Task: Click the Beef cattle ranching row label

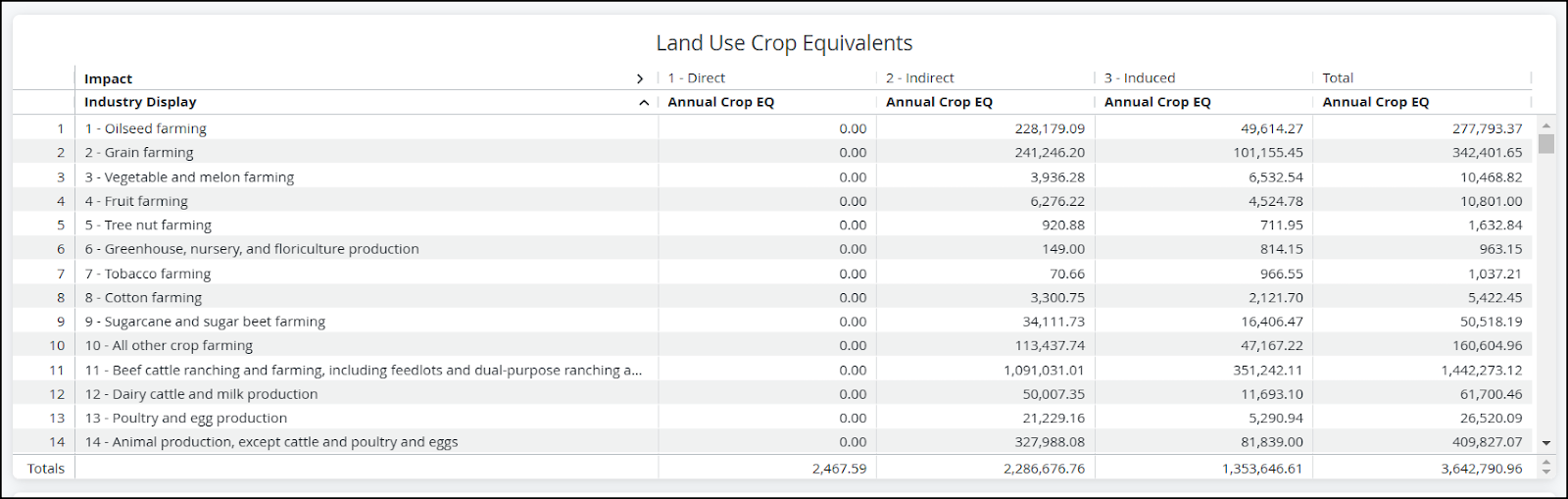Action: (364, 370)
